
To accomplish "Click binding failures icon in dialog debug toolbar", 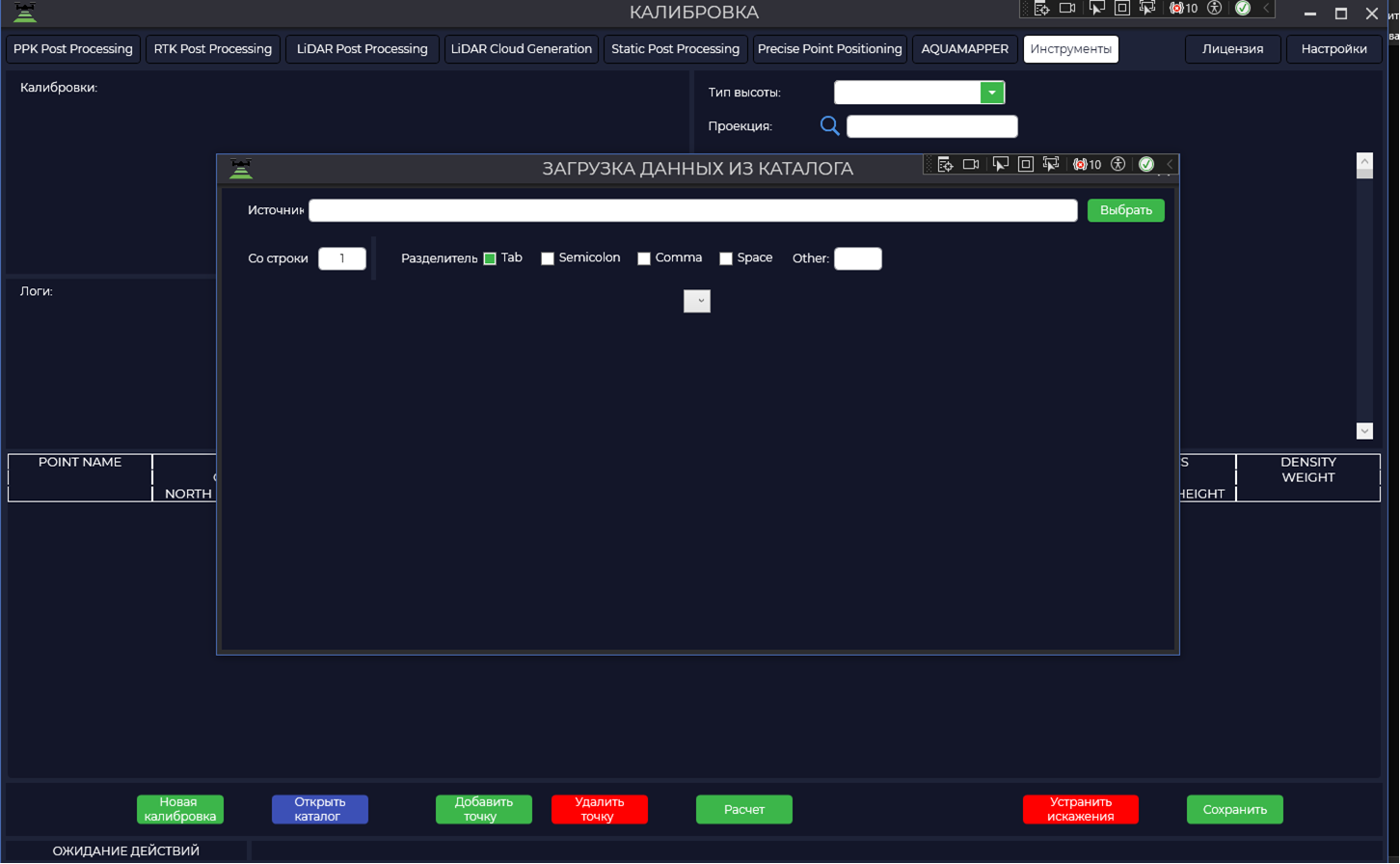I will coord(1088,165).
